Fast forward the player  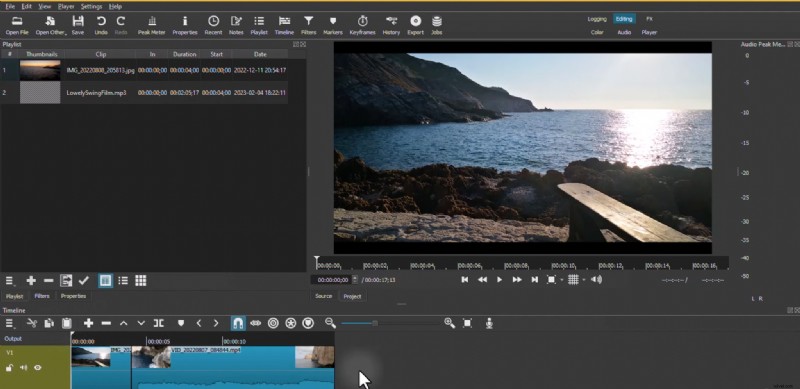click(x=517, y=280)
